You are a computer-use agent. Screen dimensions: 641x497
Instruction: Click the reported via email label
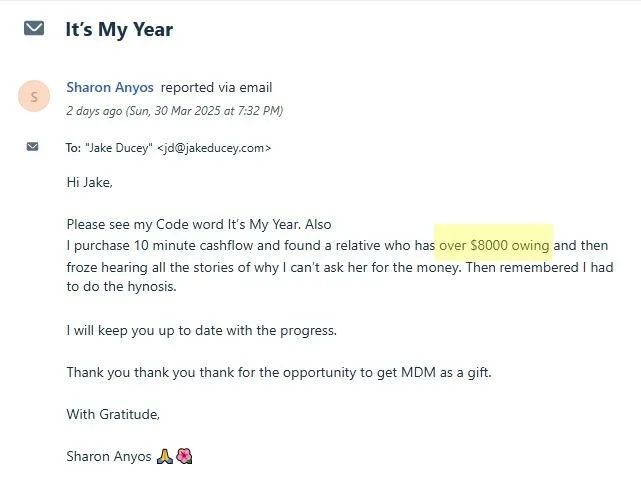coord(217,87)
